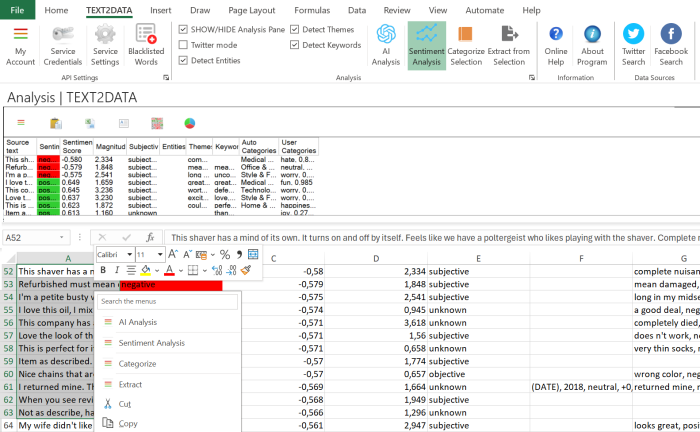Click the clipboard copy icon in pane
Screen dimensions: 700x432
pos(56,123)
